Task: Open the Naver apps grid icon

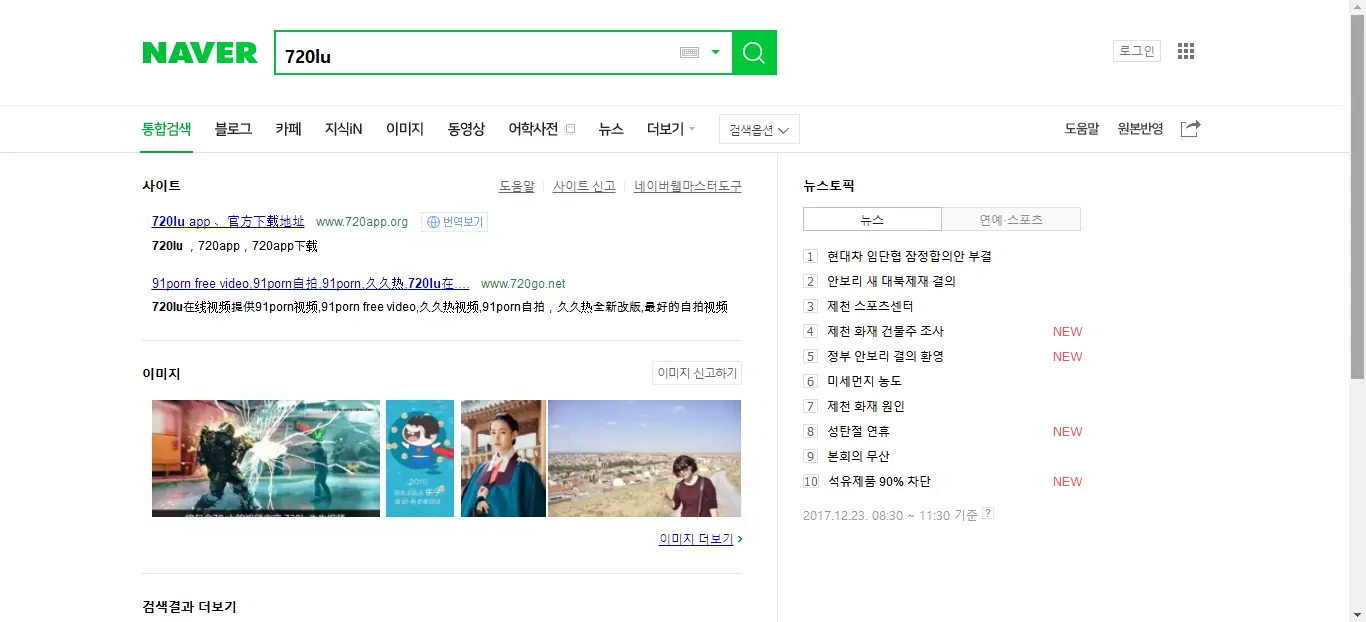Action: click(x=1186, y=51)
